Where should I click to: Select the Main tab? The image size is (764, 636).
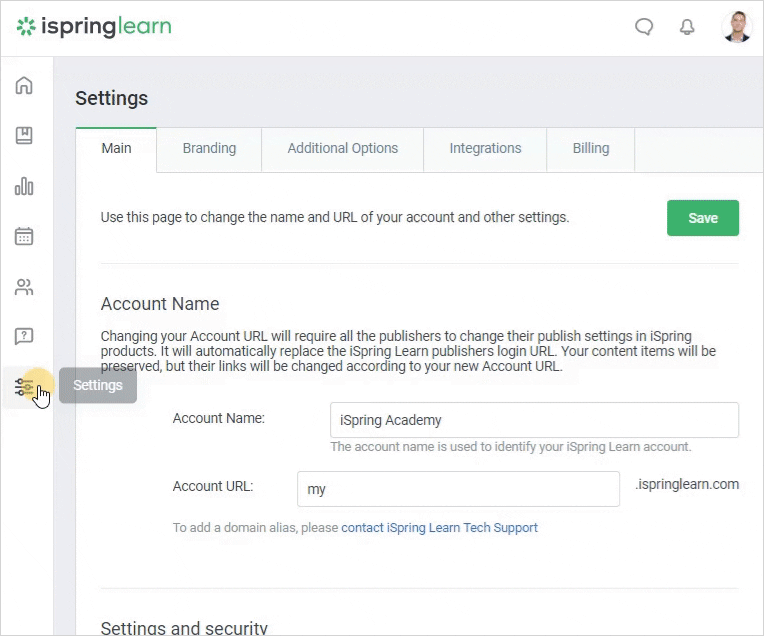point(116,149)
